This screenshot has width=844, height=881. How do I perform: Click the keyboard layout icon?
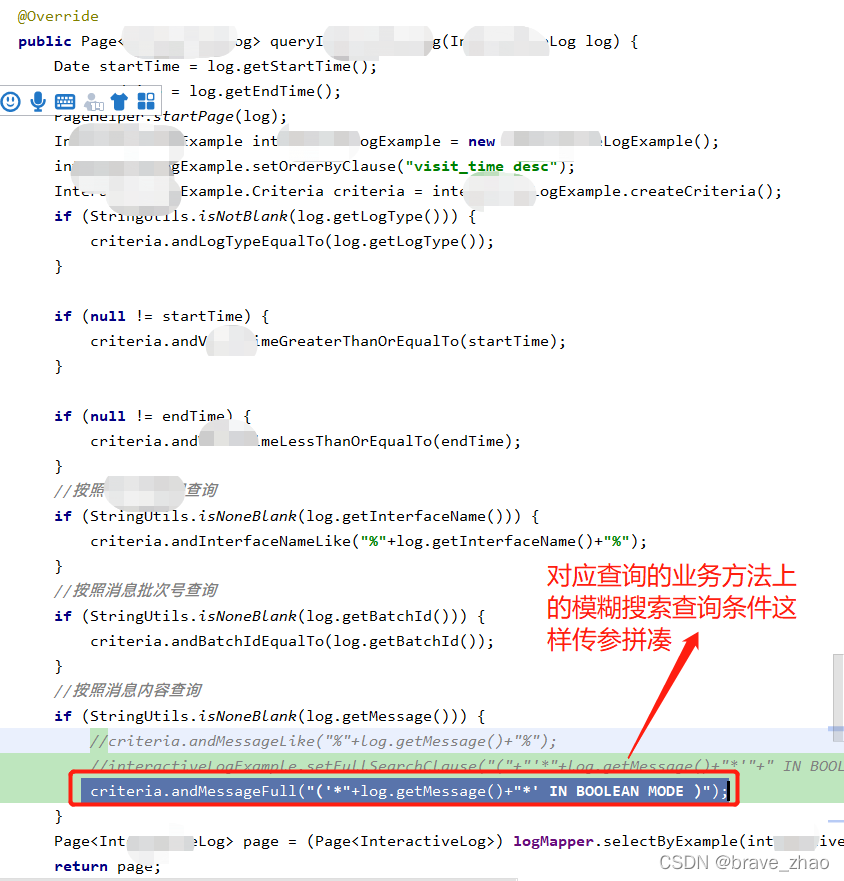pyautogui.click(x=65, y=101)
